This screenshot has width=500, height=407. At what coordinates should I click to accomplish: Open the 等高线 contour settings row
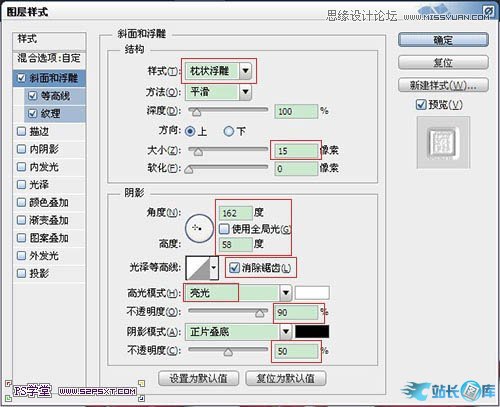55,96
